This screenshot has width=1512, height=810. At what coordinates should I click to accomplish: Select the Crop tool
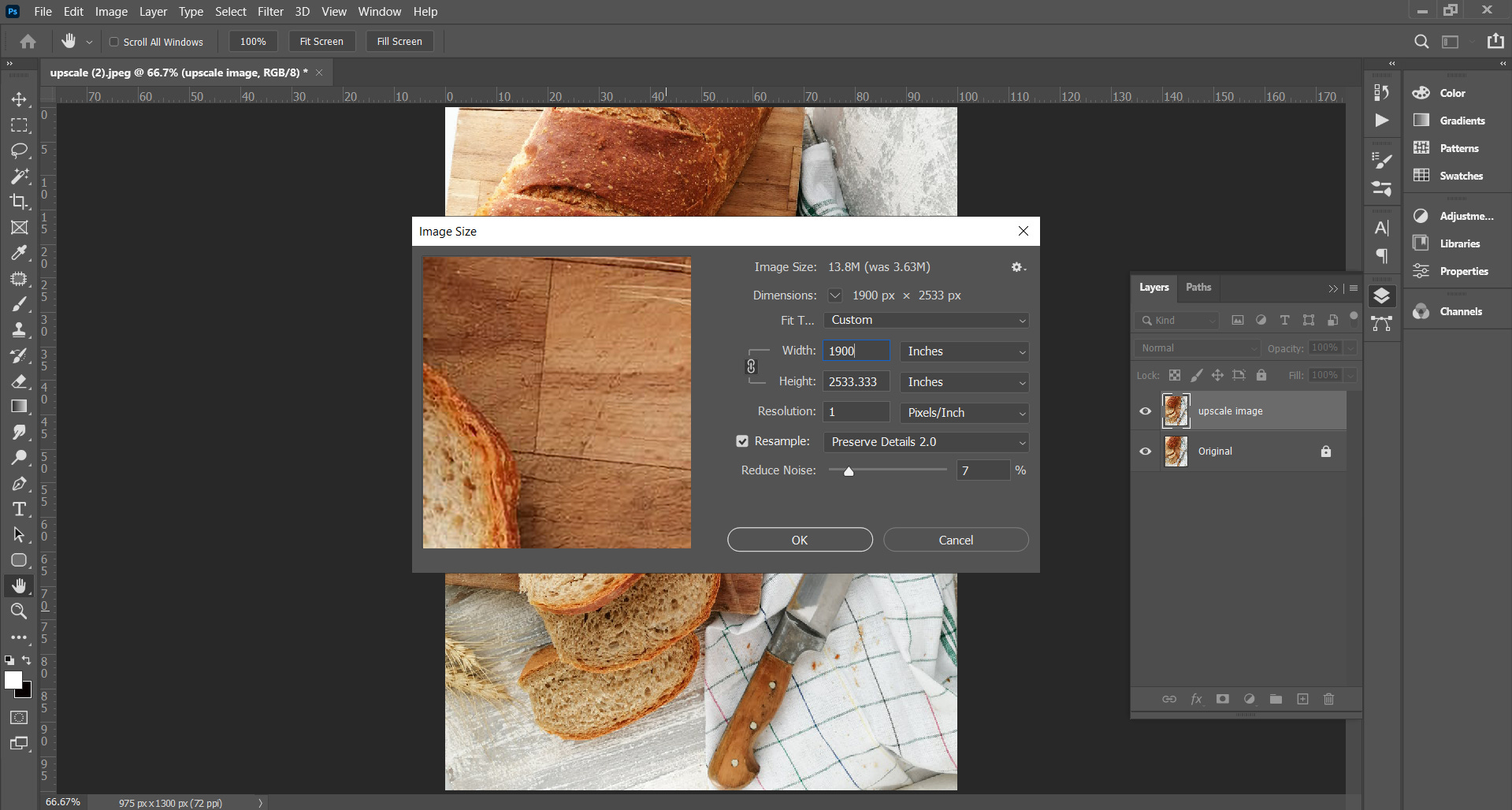19,202
